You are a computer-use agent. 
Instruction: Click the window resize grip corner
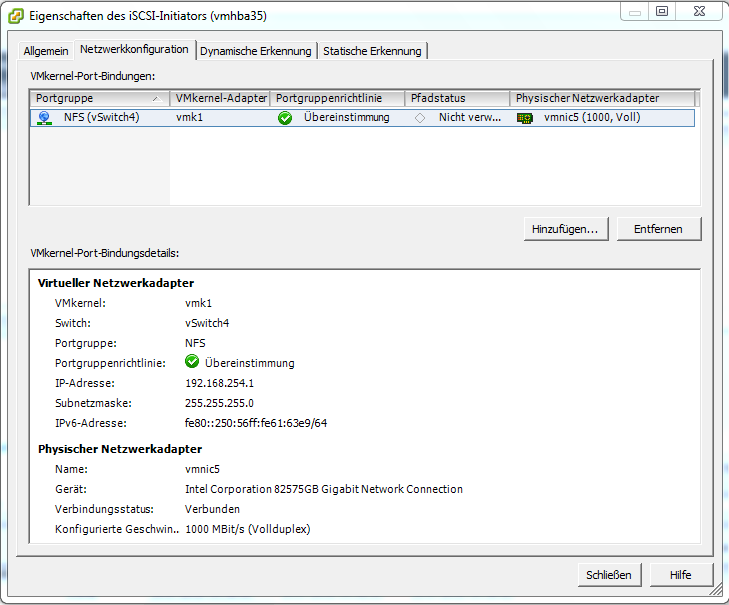716,590
